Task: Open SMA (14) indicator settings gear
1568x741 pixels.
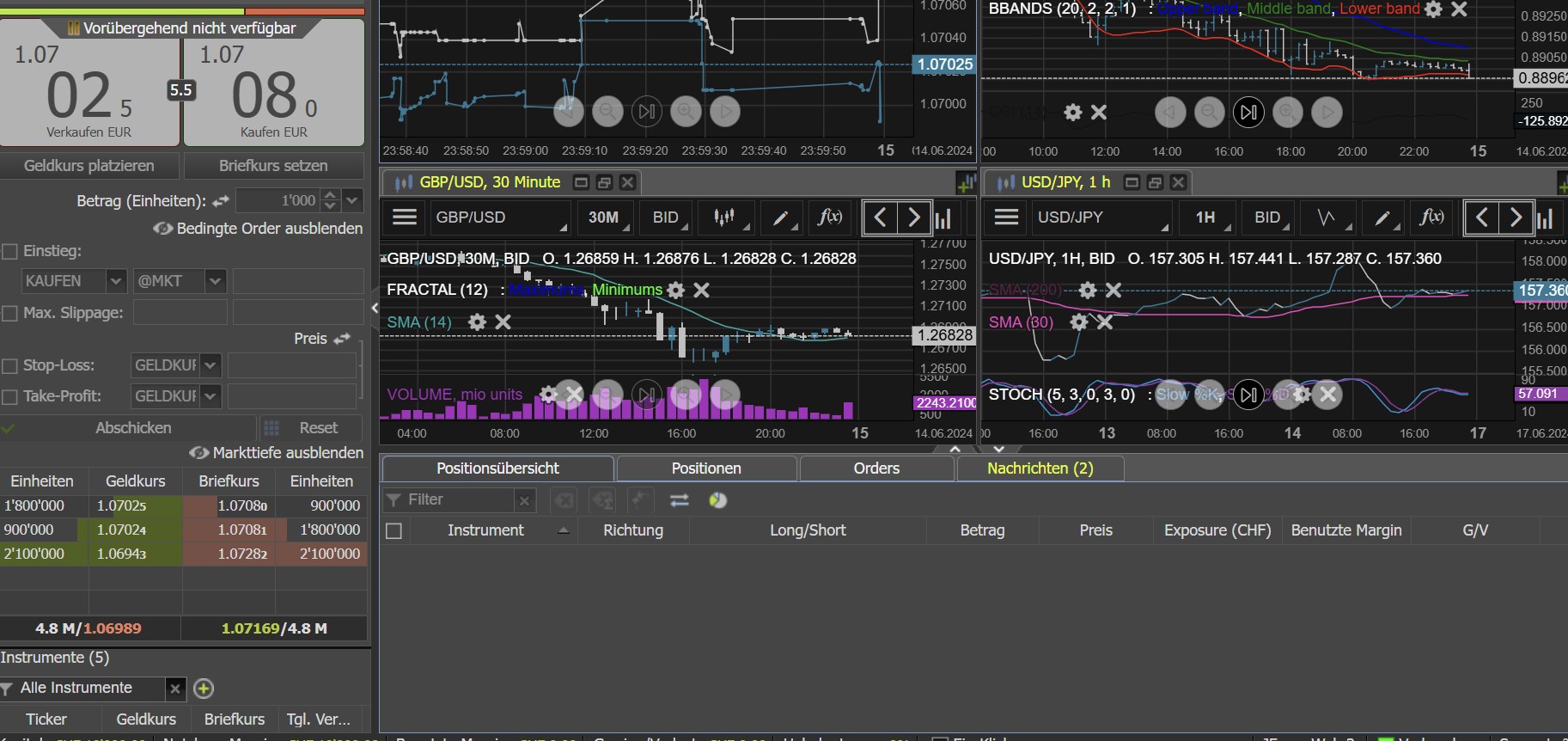Action: point(477,322)
